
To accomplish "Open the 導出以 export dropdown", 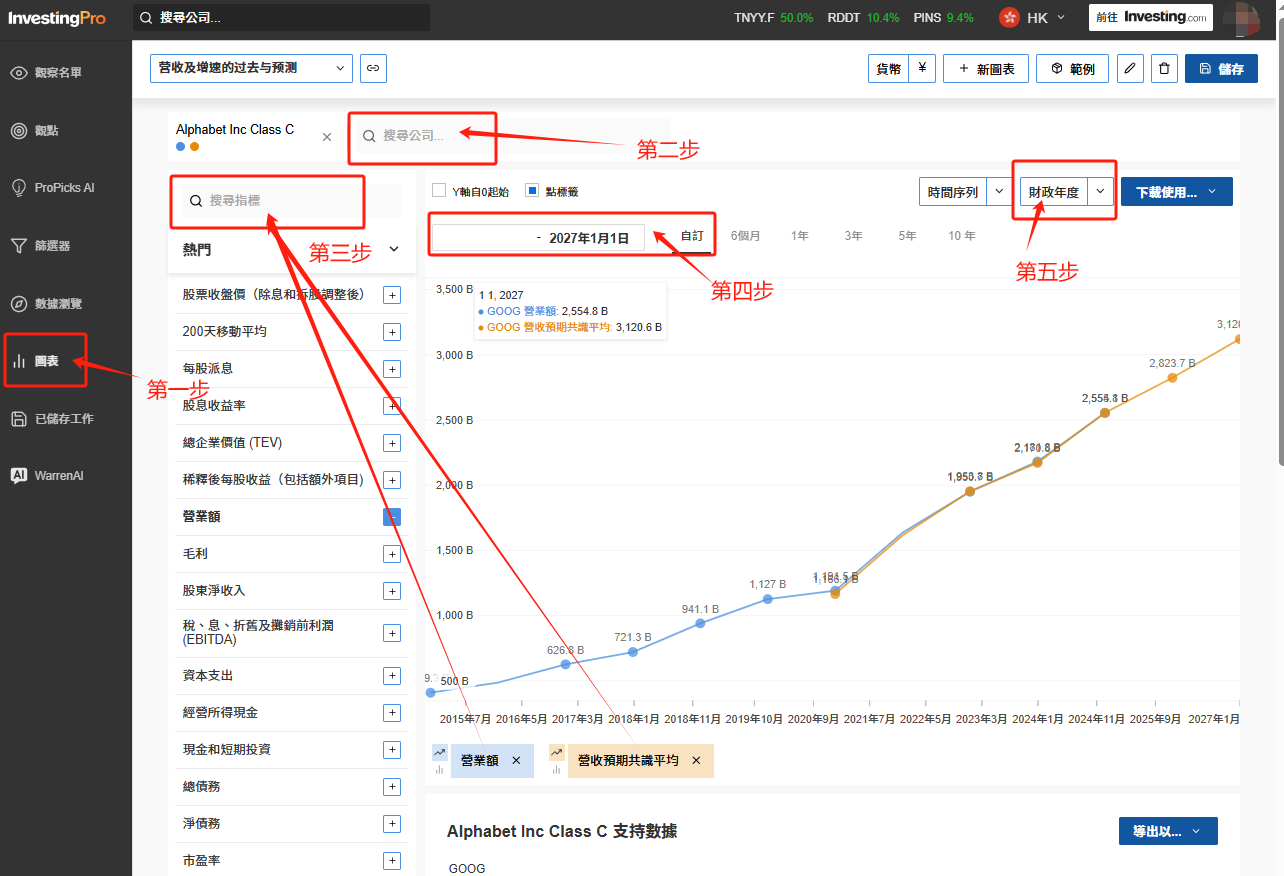I will click(x=1168, y=831).
